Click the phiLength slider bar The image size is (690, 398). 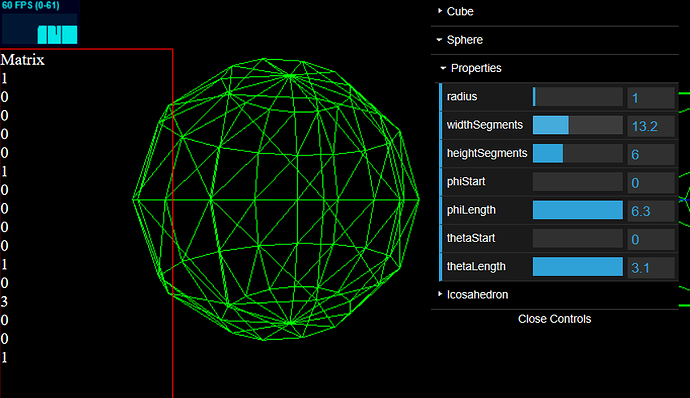click(x=578, y=210)
